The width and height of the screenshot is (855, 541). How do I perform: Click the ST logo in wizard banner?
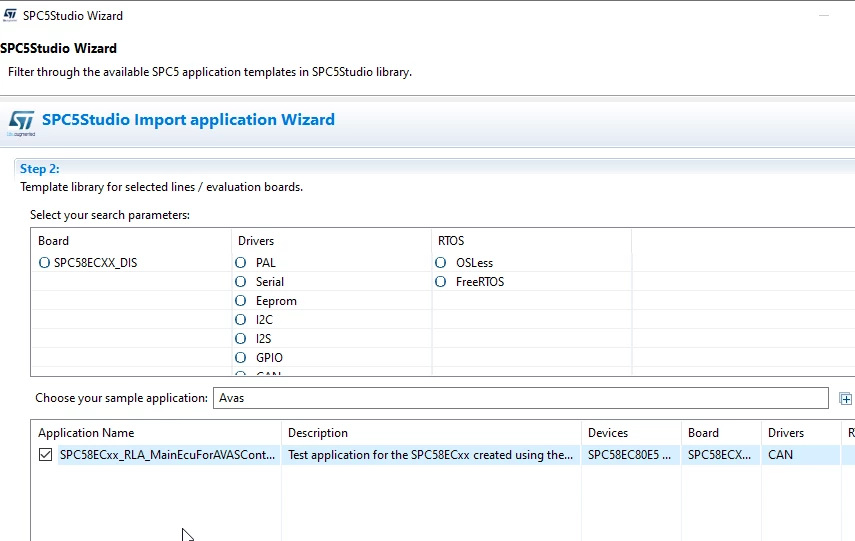tap(22, 122)
